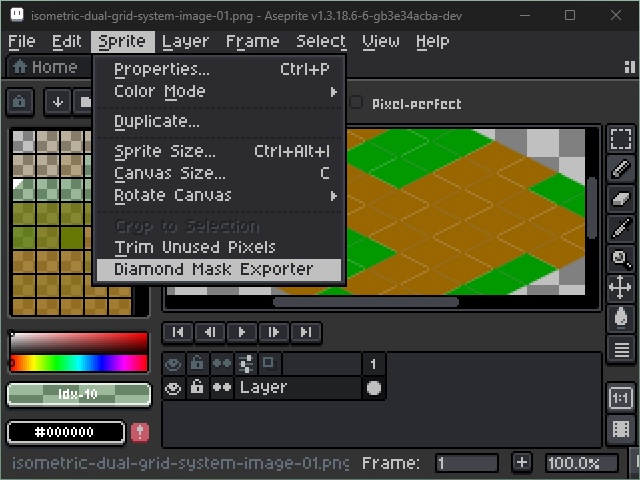Click the palette lock icon

(x=19, y=101)
